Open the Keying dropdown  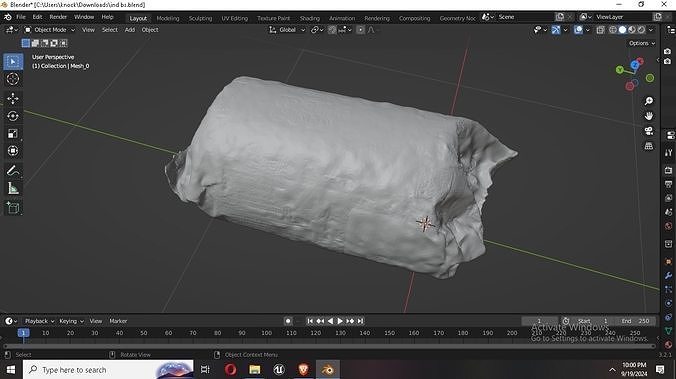pos(71,321)
